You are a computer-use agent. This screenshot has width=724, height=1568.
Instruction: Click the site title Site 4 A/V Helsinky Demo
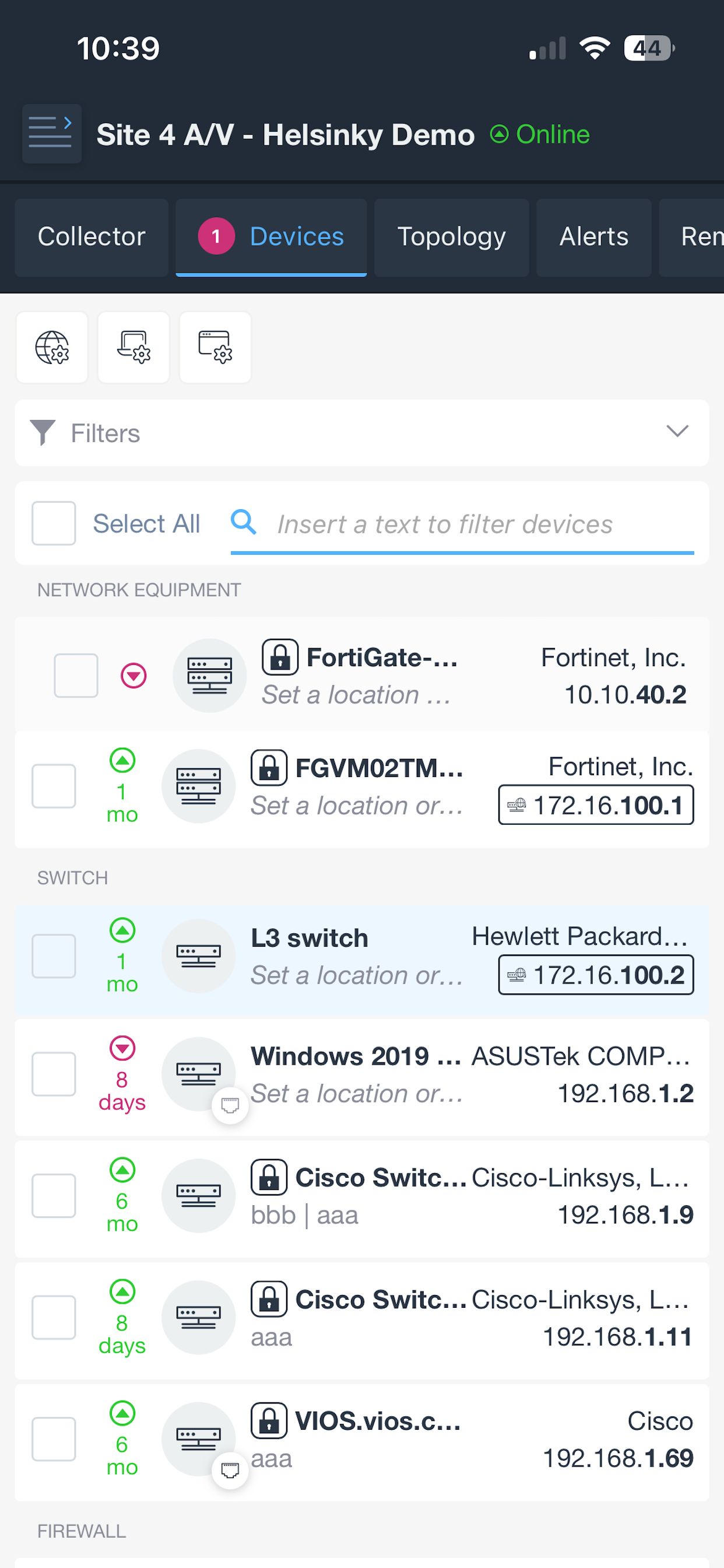[x=285, y=135]
